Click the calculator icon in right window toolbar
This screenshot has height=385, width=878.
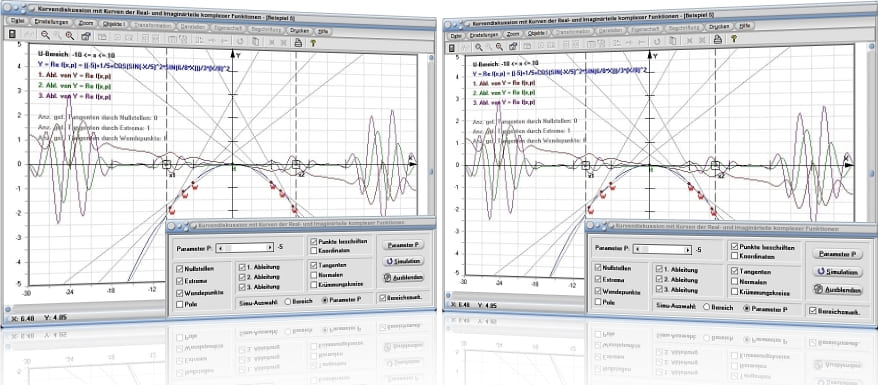(451, 48)
